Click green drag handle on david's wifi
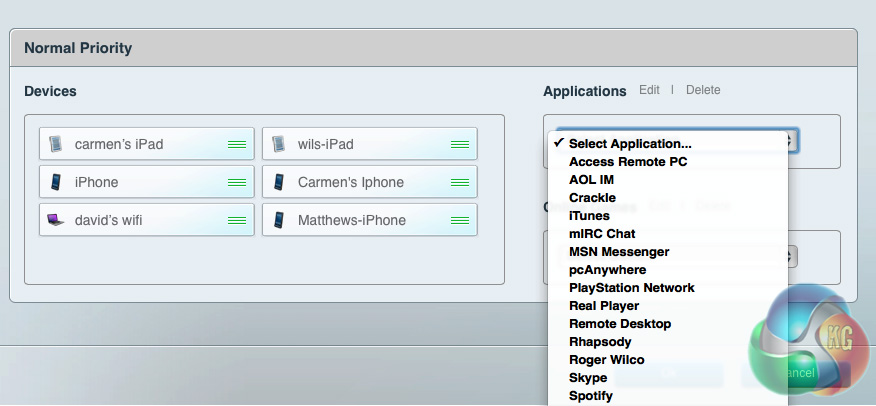876x406 pixels. click(x=237, y=221)
